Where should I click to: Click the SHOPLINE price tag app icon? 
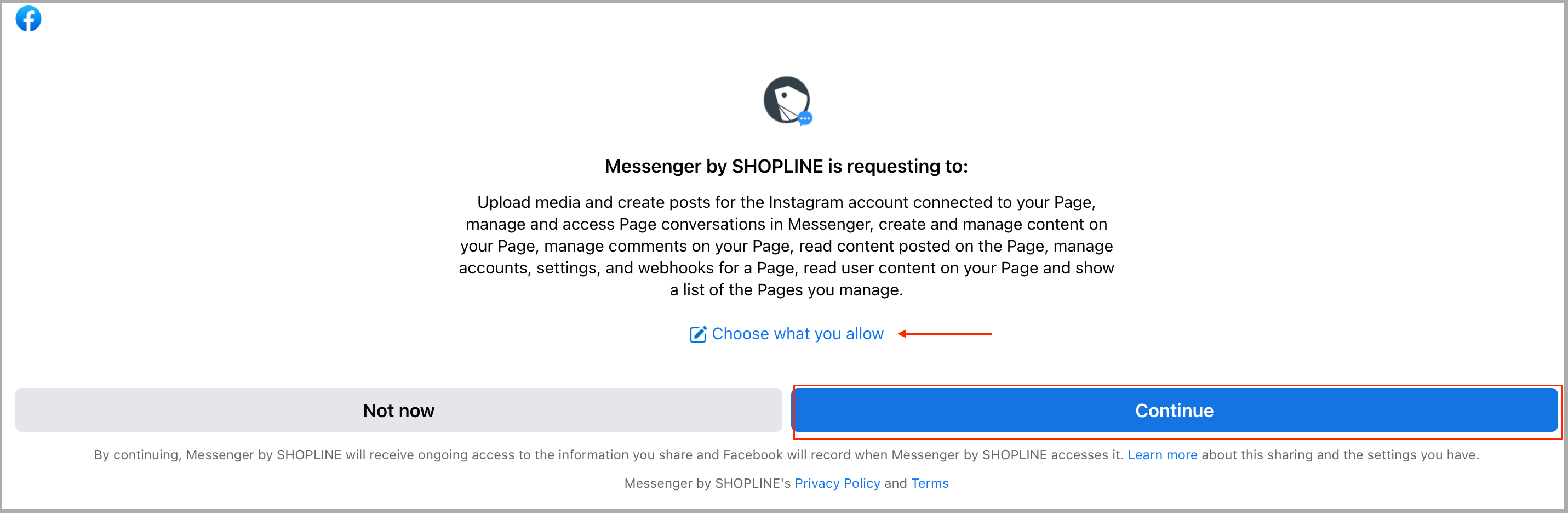click(x=786, y=100)
